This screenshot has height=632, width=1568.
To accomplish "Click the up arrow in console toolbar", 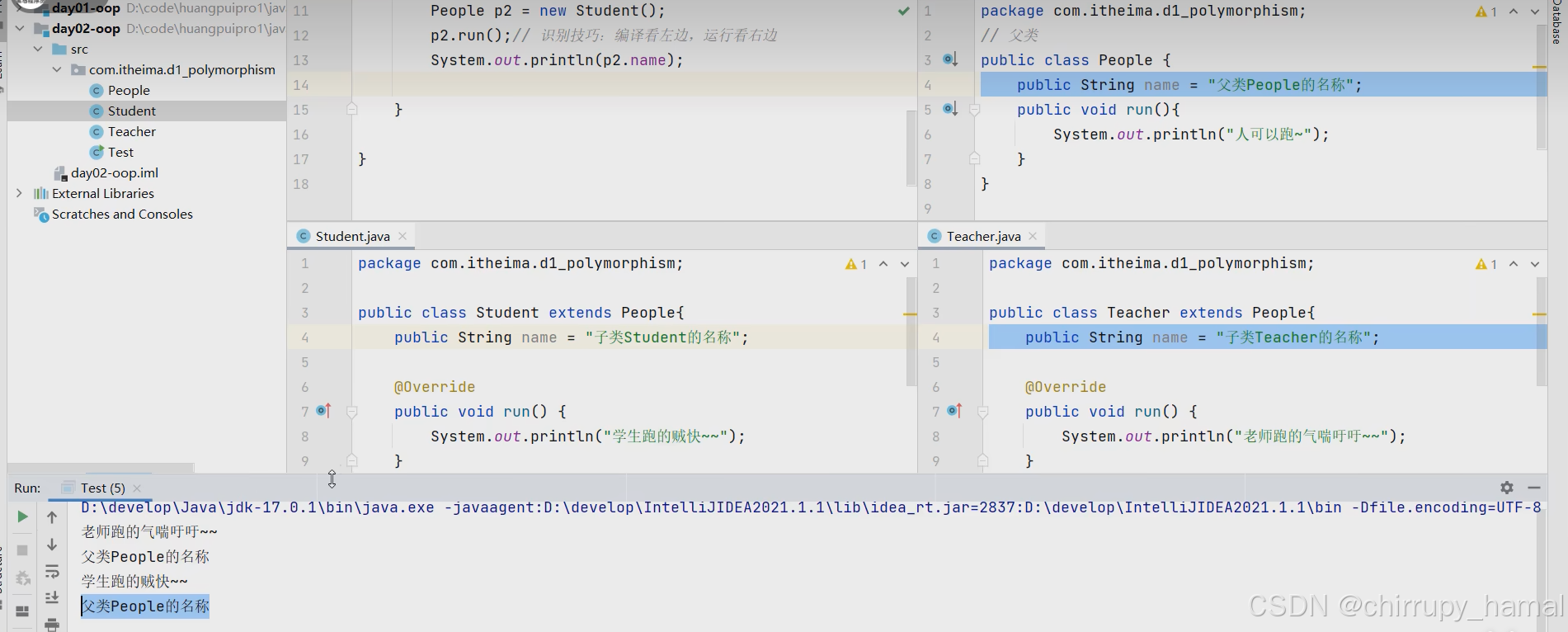I will coord(52,517).
